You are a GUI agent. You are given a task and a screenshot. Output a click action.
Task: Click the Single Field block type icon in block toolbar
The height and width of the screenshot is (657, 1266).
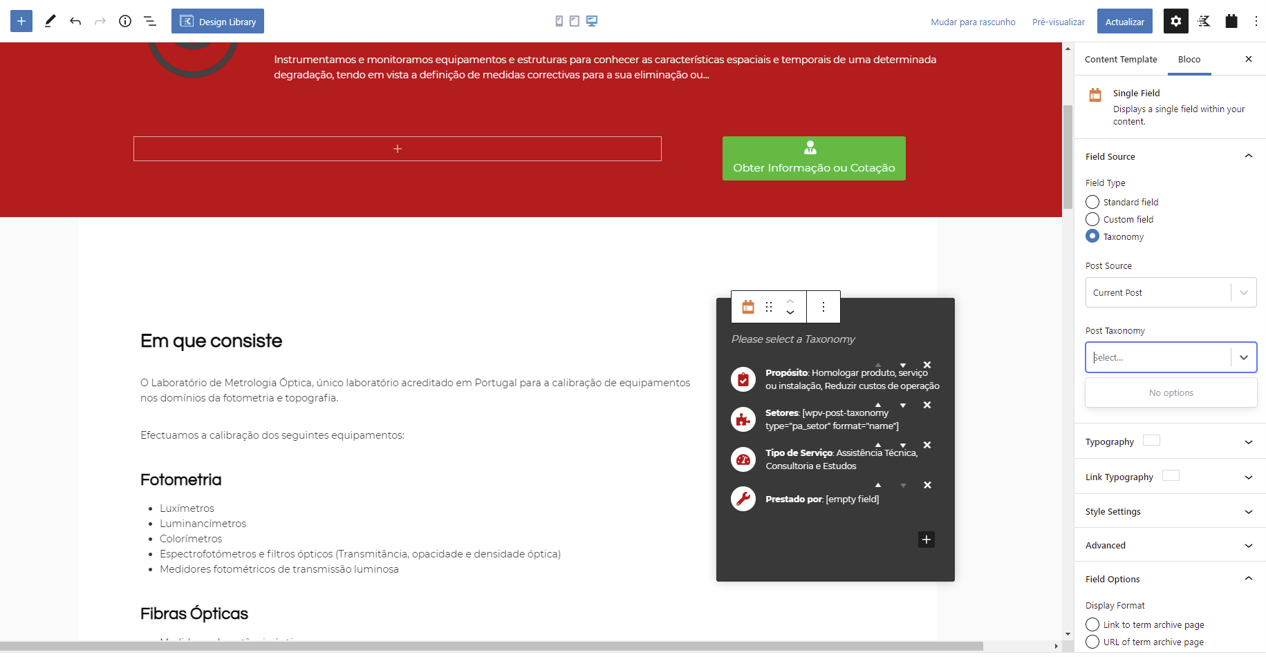coord(748,307)
